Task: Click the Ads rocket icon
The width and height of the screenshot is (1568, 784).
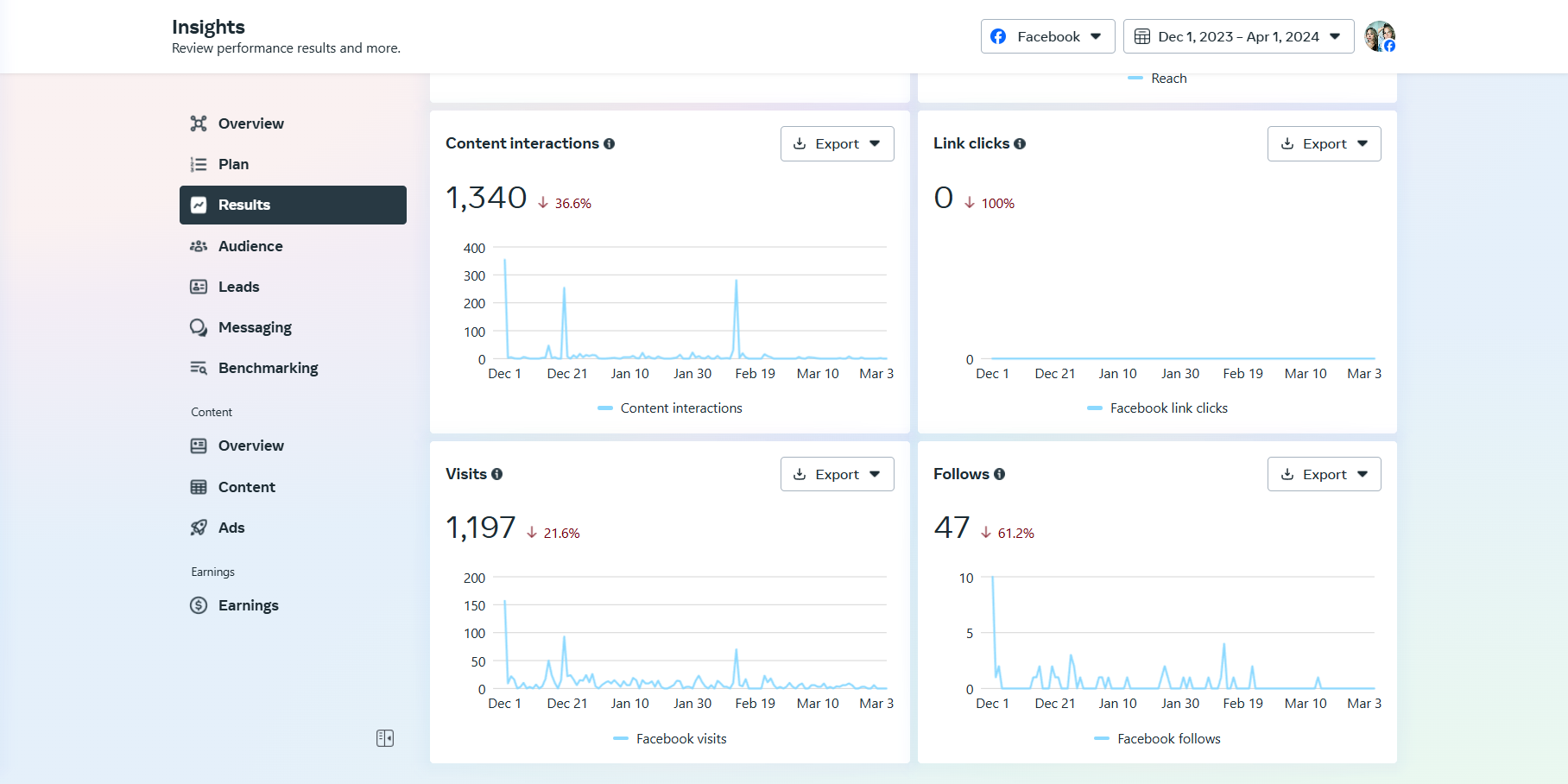Action: point(199,528)
